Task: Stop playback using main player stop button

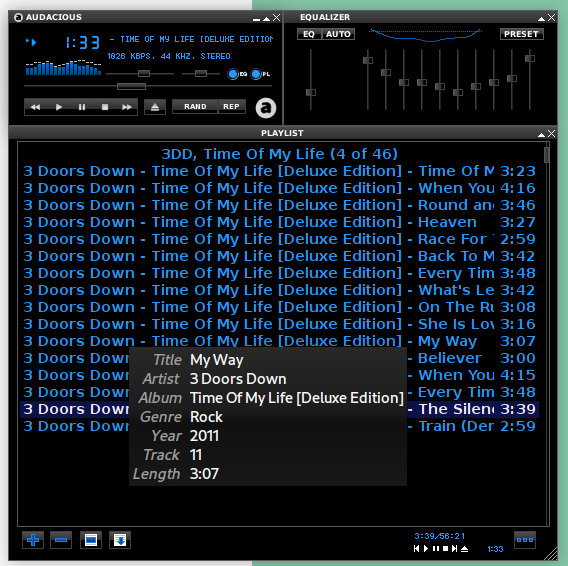Action: click(x=105, y=107)
